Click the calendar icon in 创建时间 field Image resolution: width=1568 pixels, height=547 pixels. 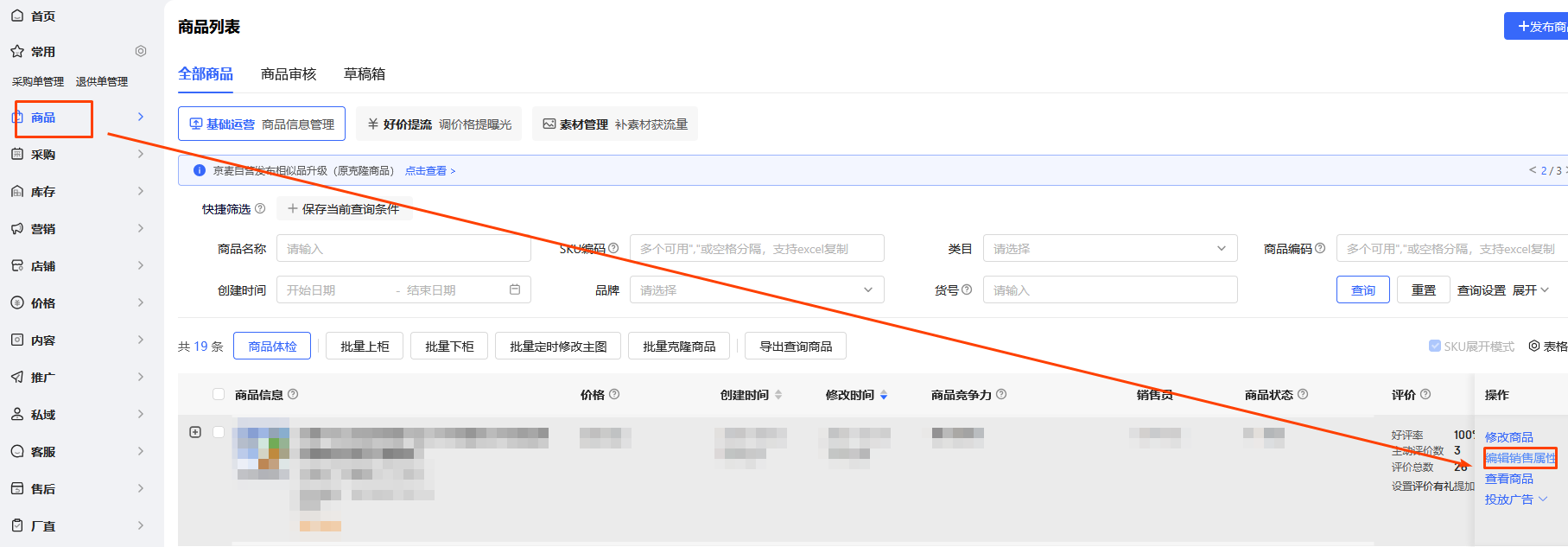[515, 289]
